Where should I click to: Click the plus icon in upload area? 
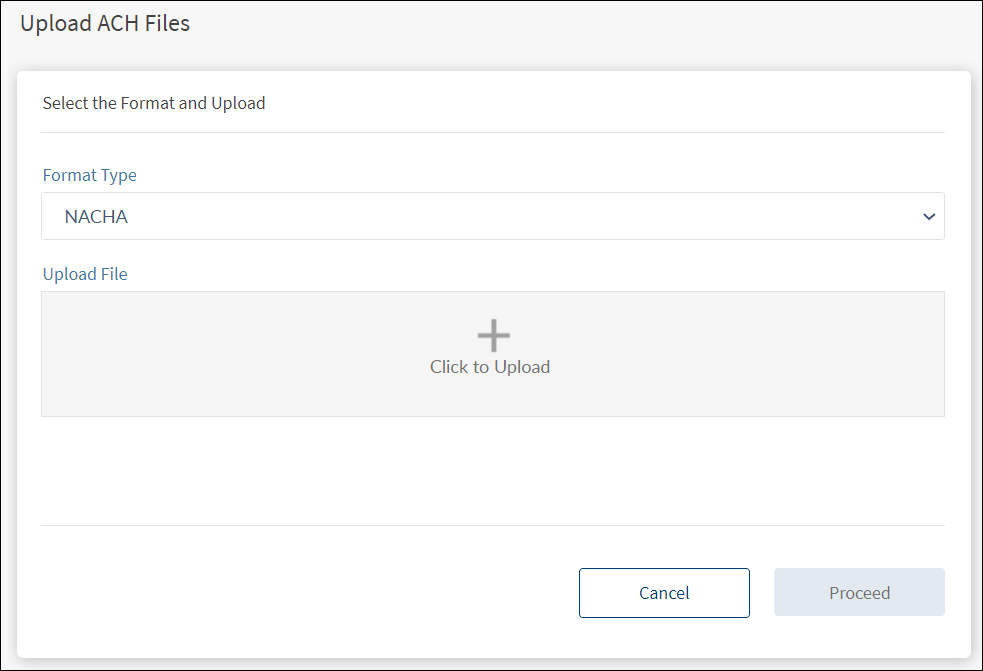click(494, 335)
